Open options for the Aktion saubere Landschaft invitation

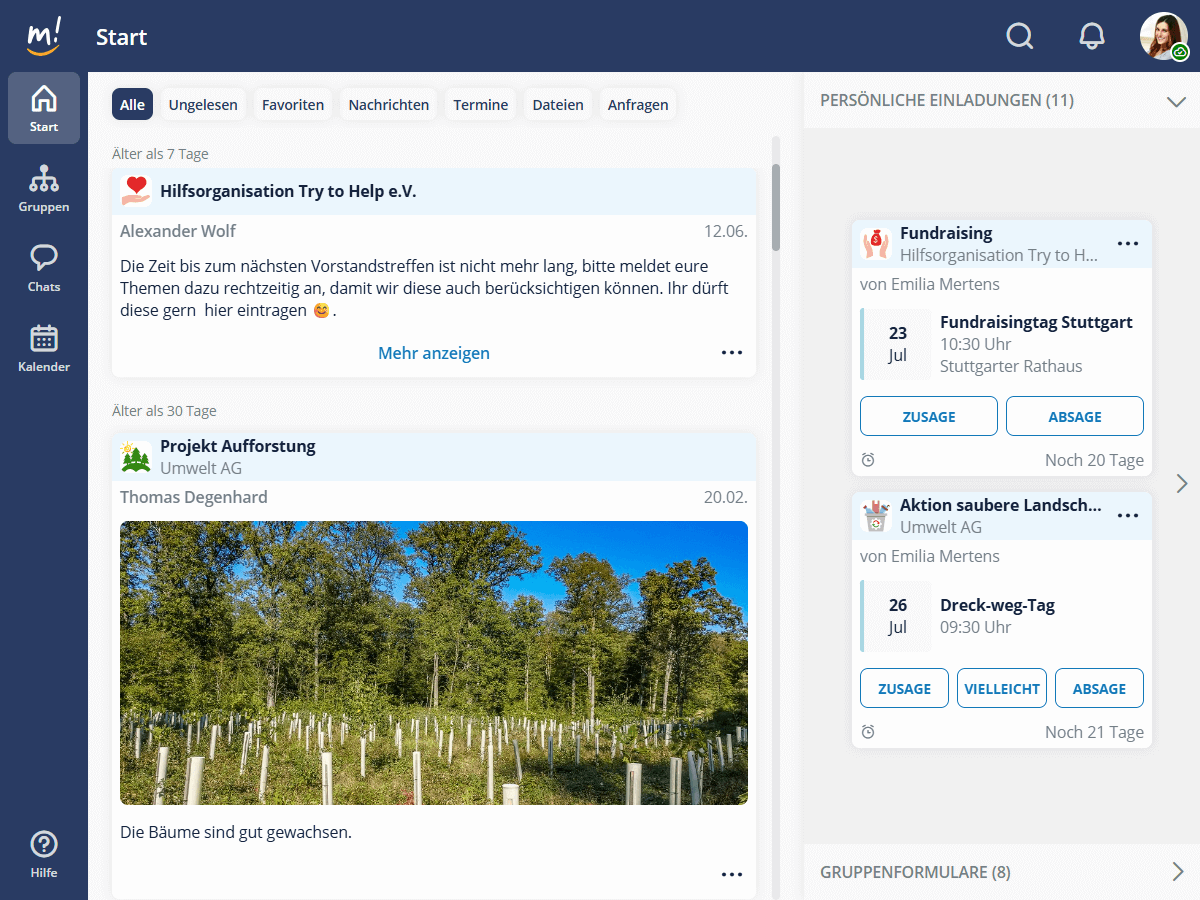[x=1128, y=515]
